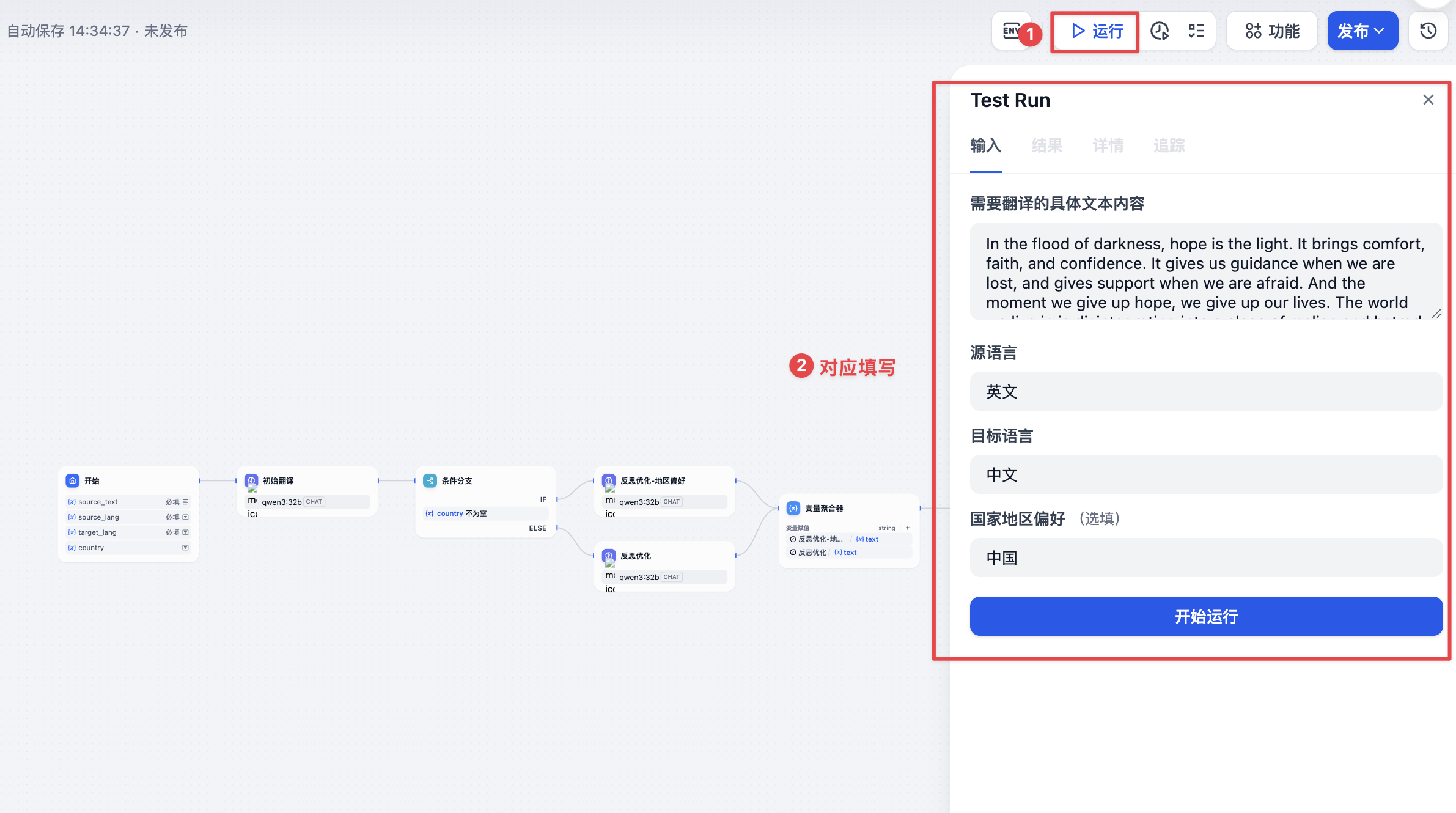Click the source text translation textarea

click(x=1206, y=271)
